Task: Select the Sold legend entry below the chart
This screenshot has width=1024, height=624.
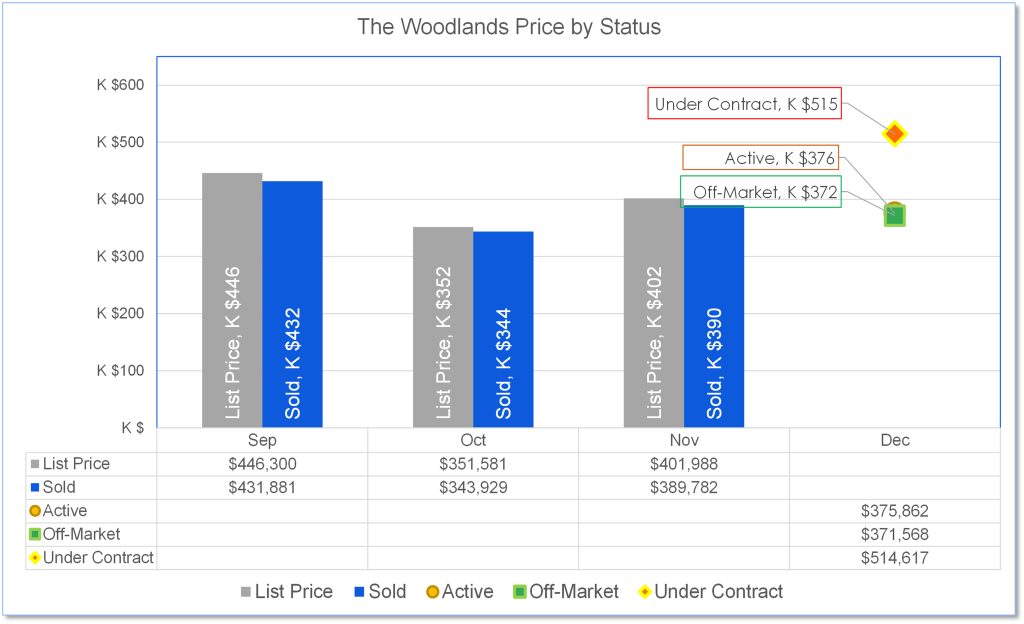Action: [x=380, y=592]
